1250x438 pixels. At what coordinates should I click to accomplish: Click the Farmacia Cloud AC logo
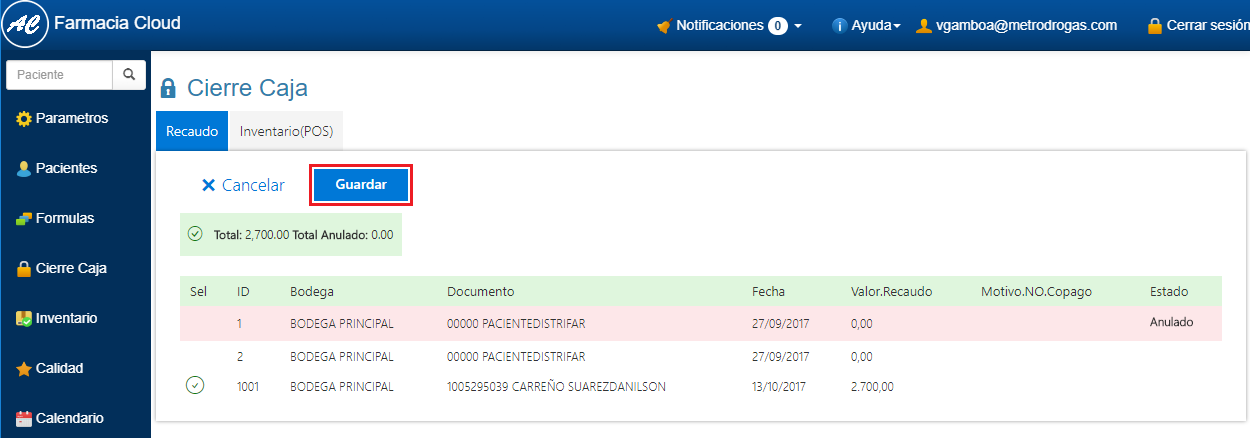tap(24, 25)
